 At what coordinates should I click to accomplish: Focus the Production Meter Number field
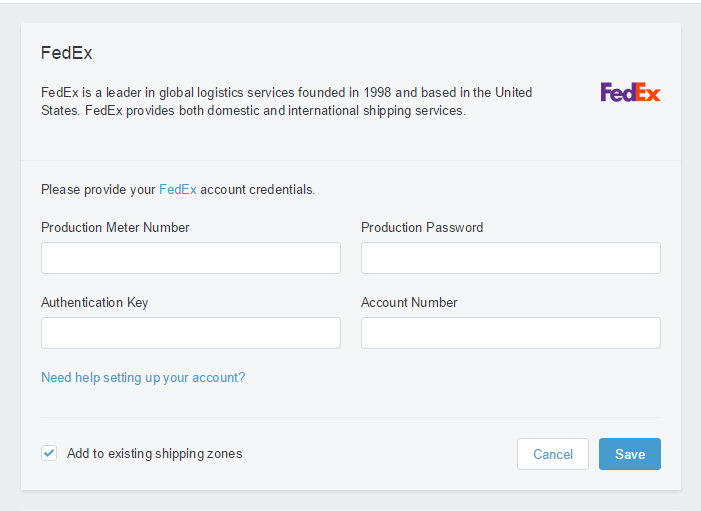[x=190, y=258]
